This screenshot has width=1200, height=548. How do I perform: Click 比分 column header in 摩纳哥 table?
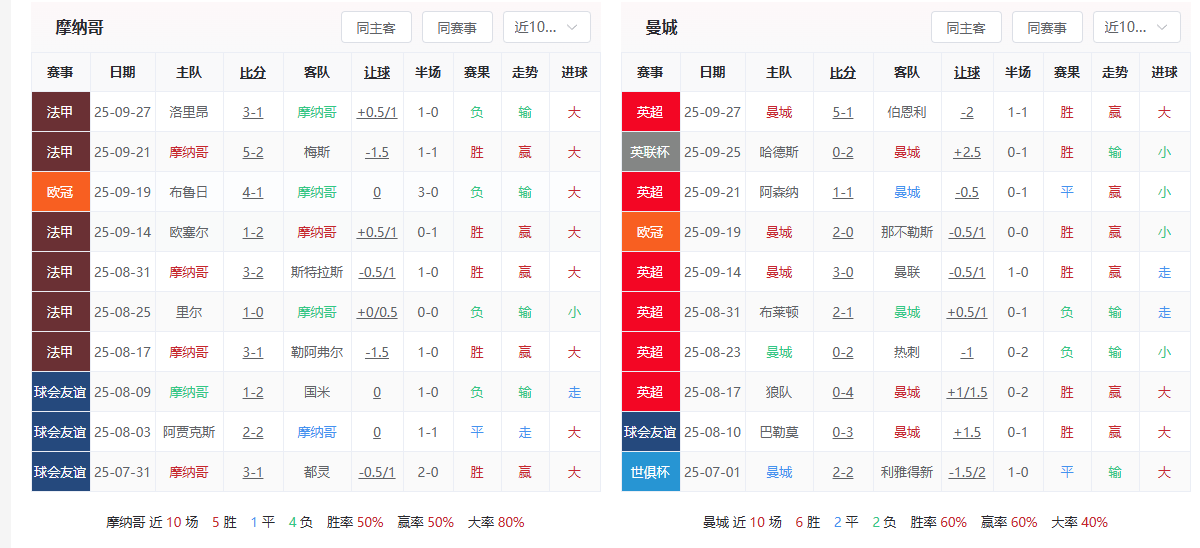tap(253, 73)
